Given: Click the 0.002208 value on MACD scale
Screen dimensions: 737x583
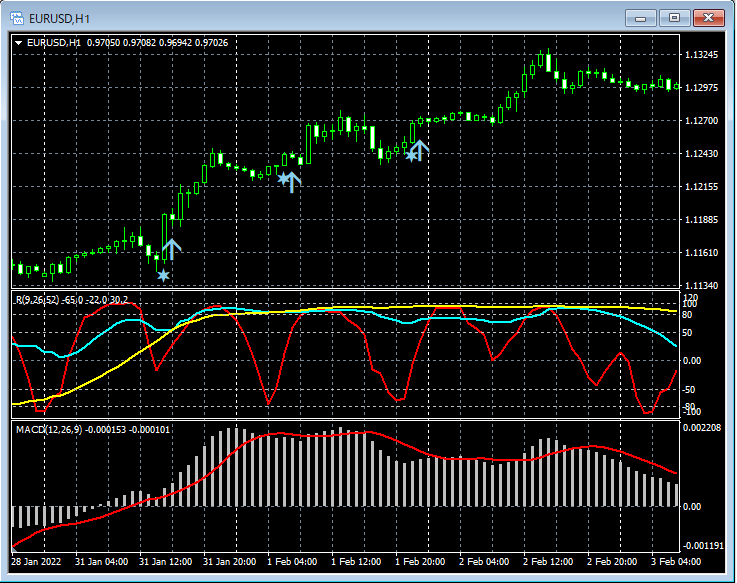Looking at the screenshot, I should tap(704, 428).
